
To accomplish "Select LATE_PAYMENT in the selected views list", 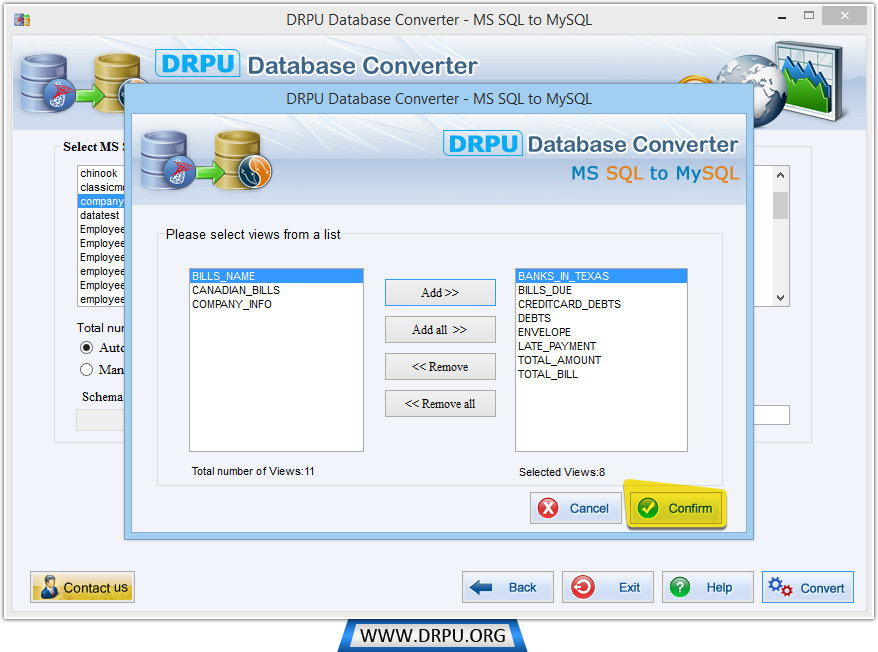I will click(x=601, y=346).
